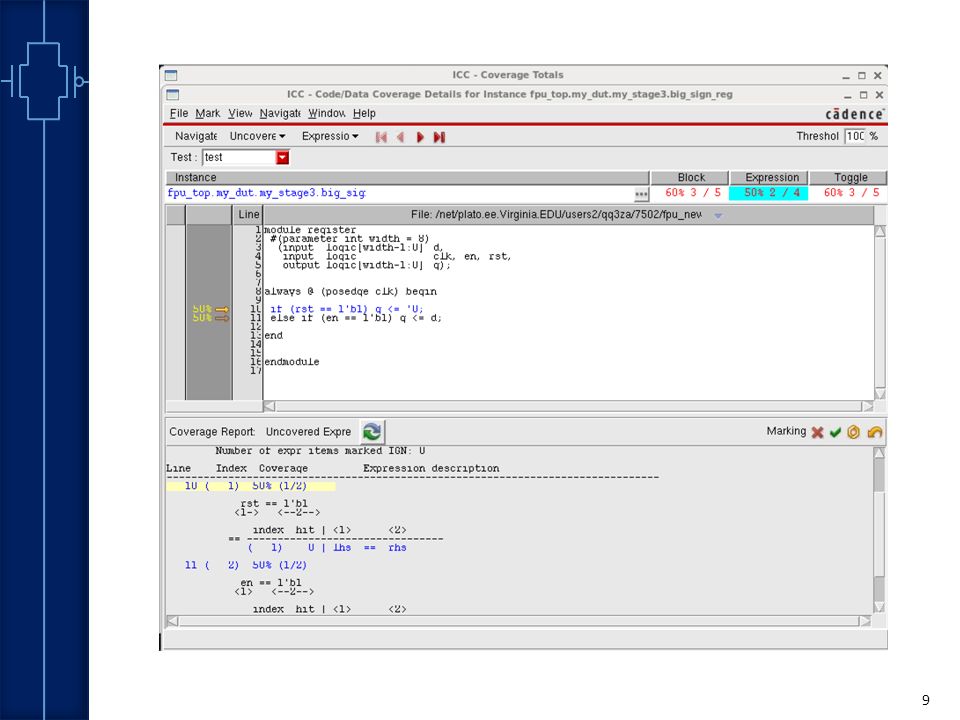Open the Expression dropdown in toolbar
Image resolution: width=960 pixels, height=720 pixels.
click(330, 136)
